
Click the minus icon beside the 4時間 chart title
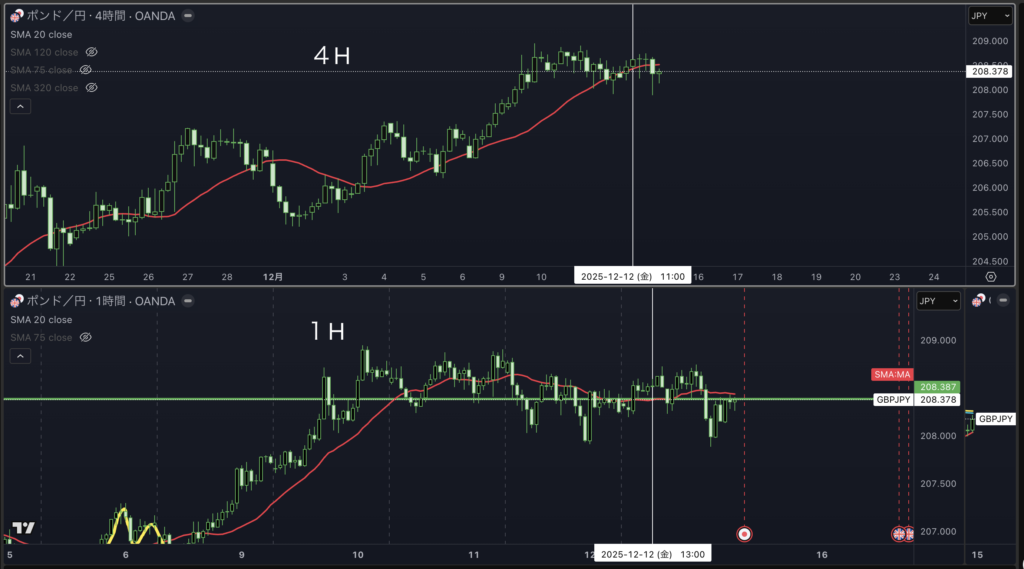(190, 16)
